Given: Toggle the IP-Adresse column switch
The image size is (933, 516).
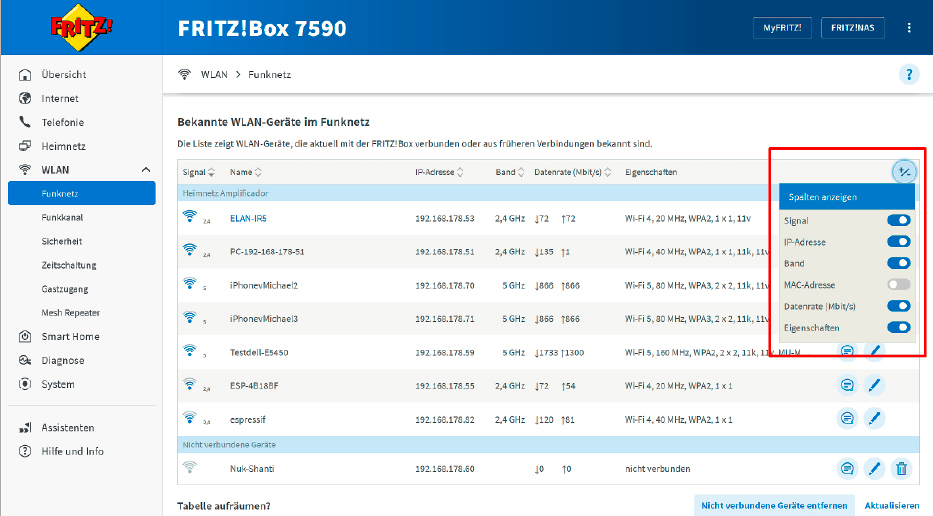Looking at the screenshot, I should [898, 242].
